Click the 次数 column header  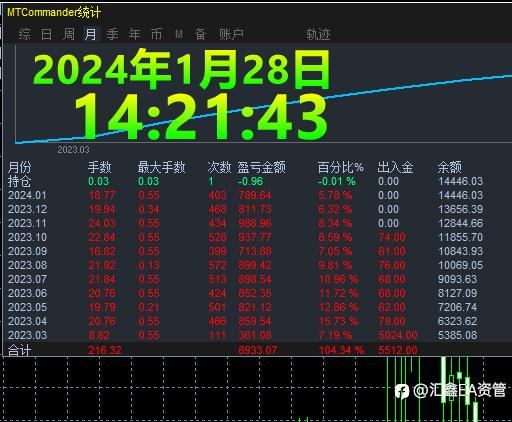(219, 167)
